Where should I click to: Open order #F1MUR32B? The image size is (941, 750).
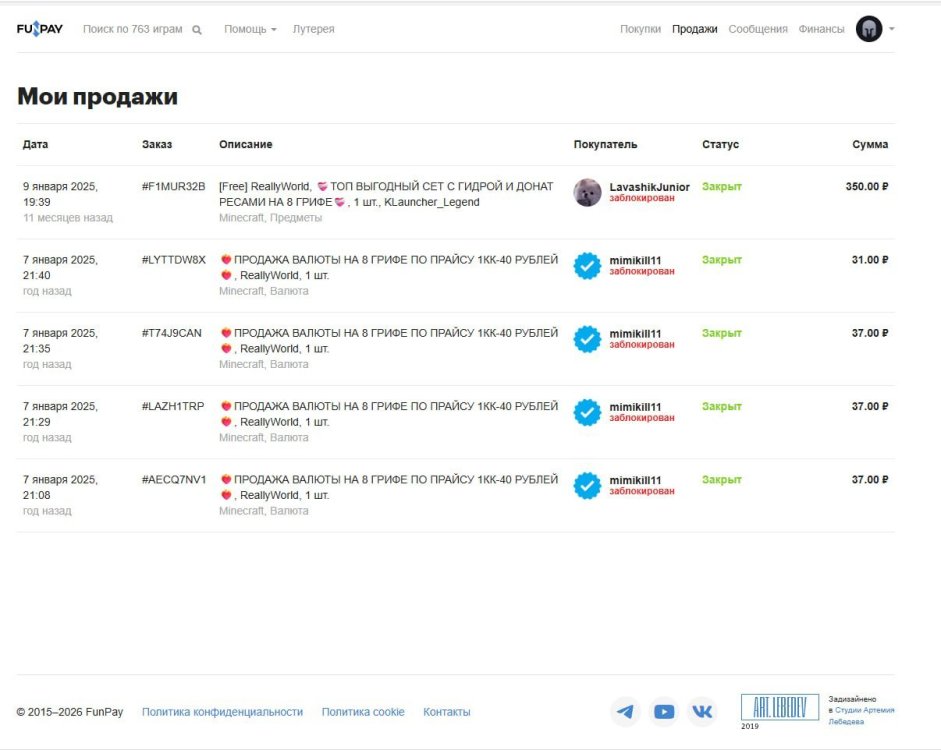tap(173, 187)
